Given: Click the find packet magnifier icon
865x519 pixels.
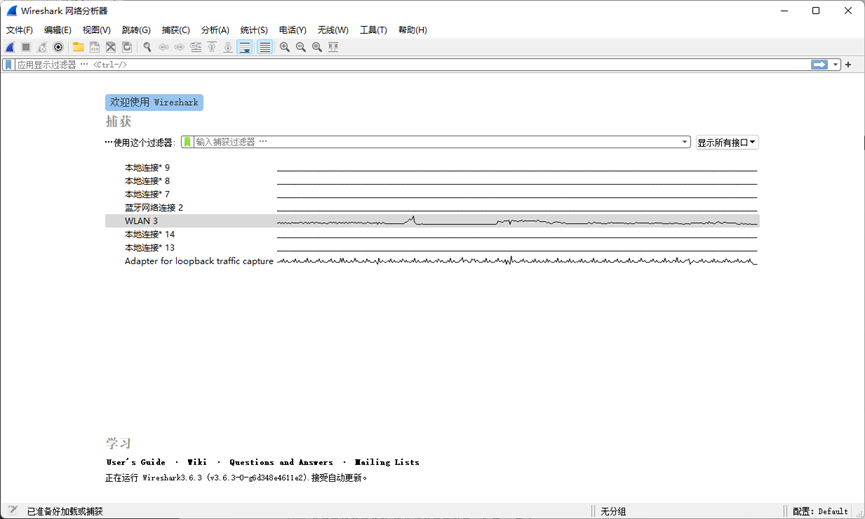Looking at the screenshot, I should (147, 47).
